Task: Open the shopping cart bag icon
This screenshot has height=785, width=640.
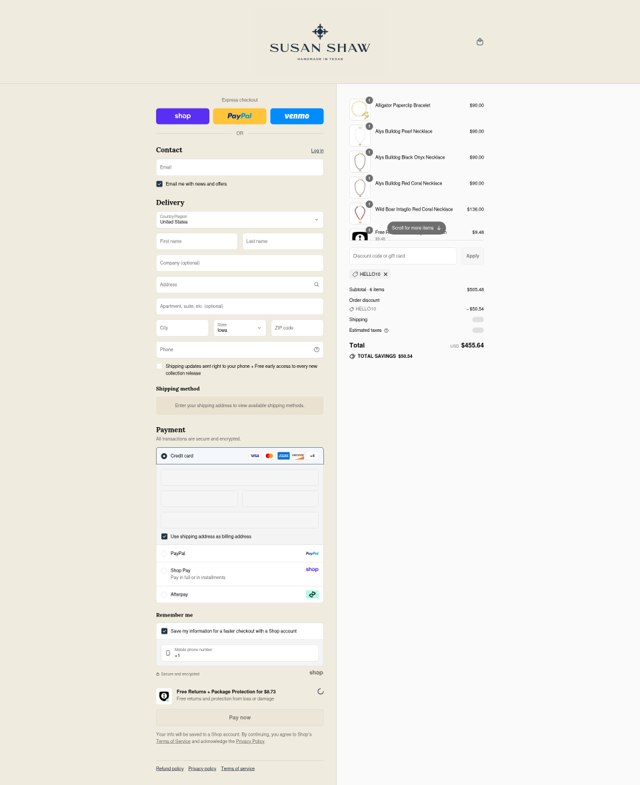Action: click(x=480, y=42)
